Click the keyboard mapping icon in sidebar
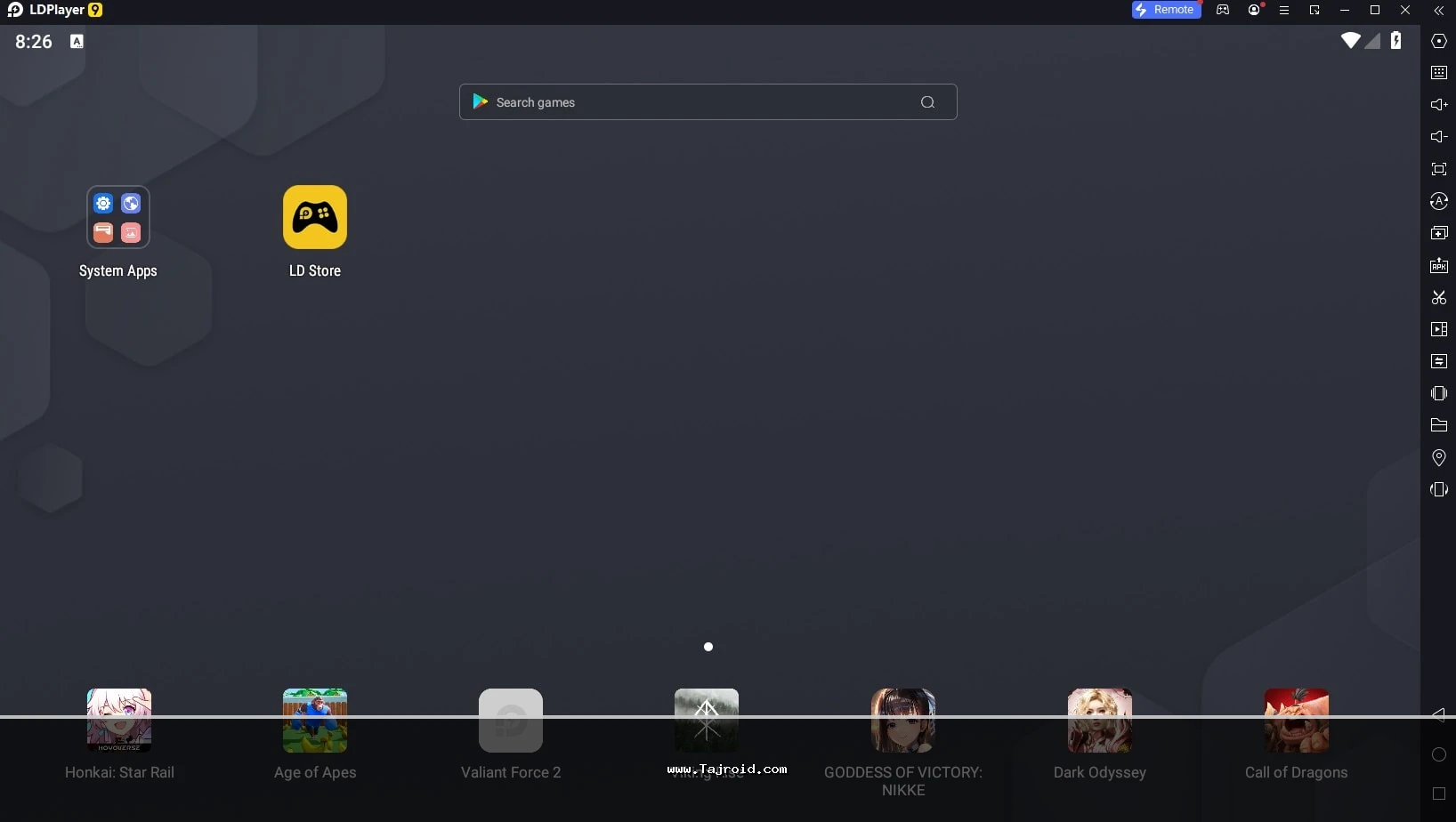 1438,73
